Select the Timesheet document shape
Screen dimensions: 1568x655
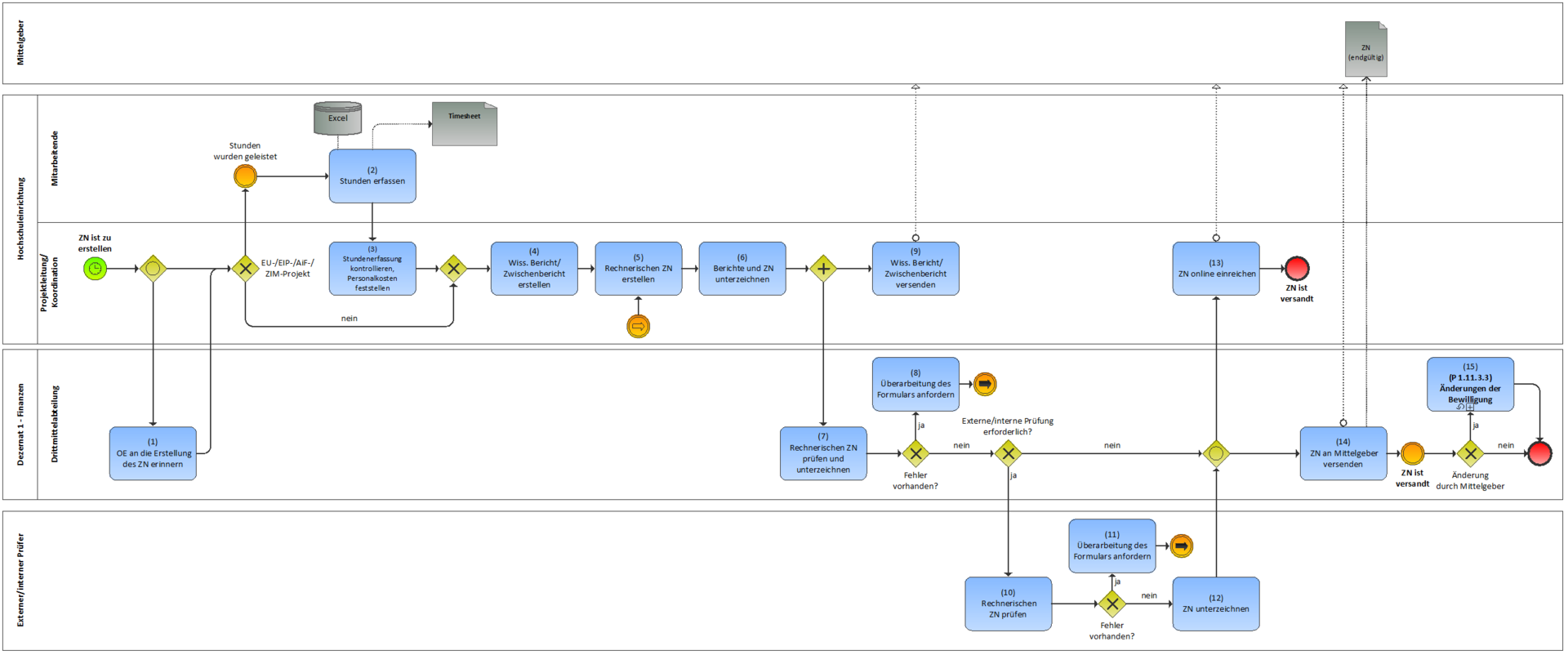464,124
